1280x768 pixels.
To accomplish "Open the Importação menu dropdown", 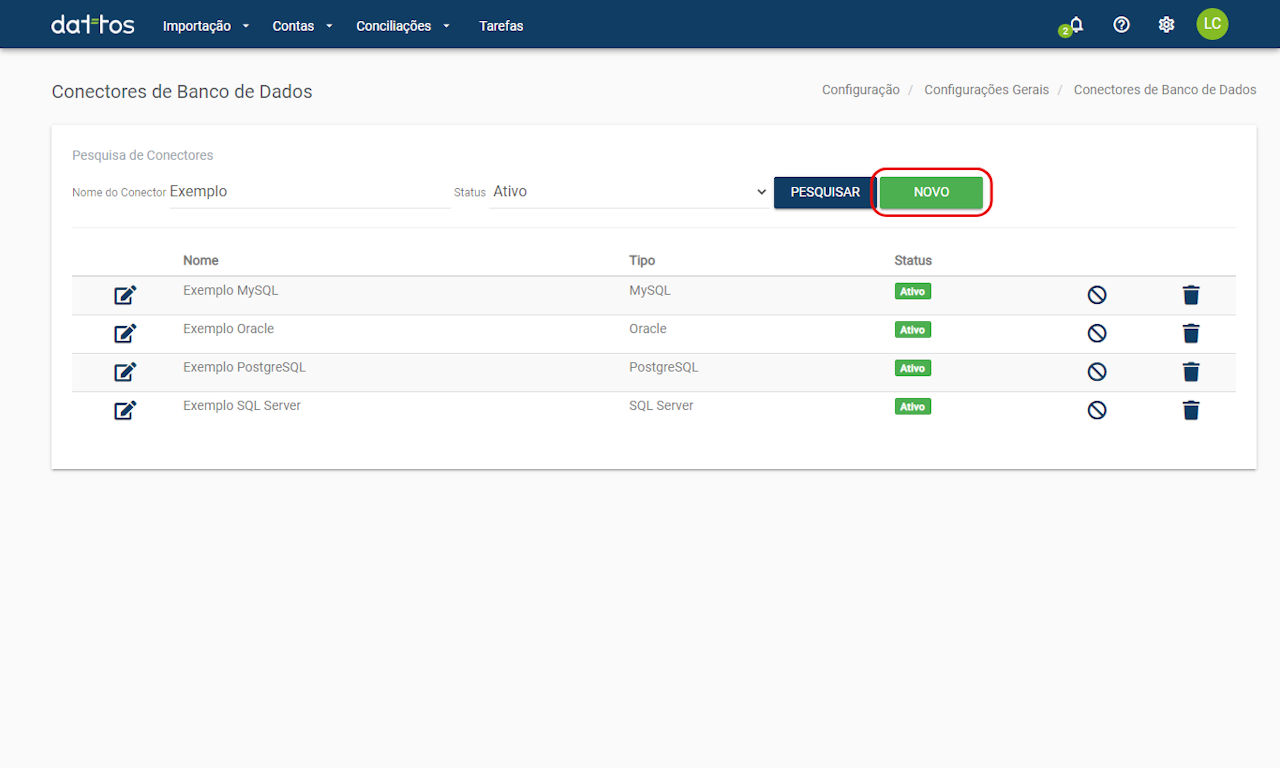I will (x=206, y=26).
